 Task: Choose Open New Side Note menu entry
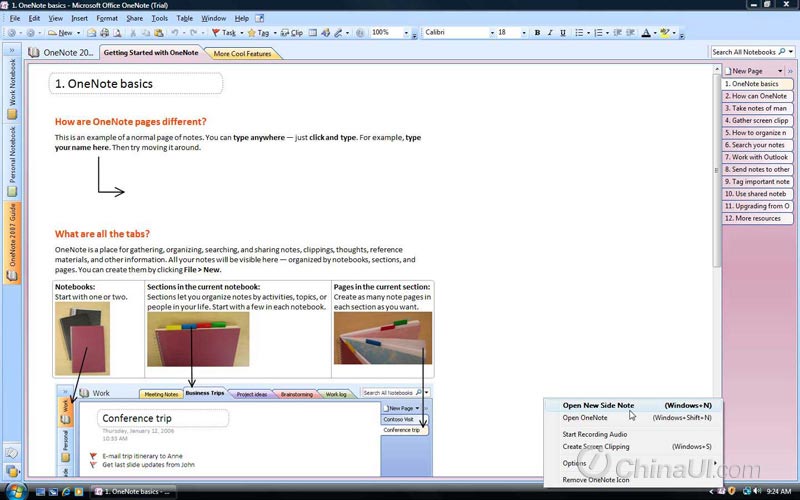634,405
